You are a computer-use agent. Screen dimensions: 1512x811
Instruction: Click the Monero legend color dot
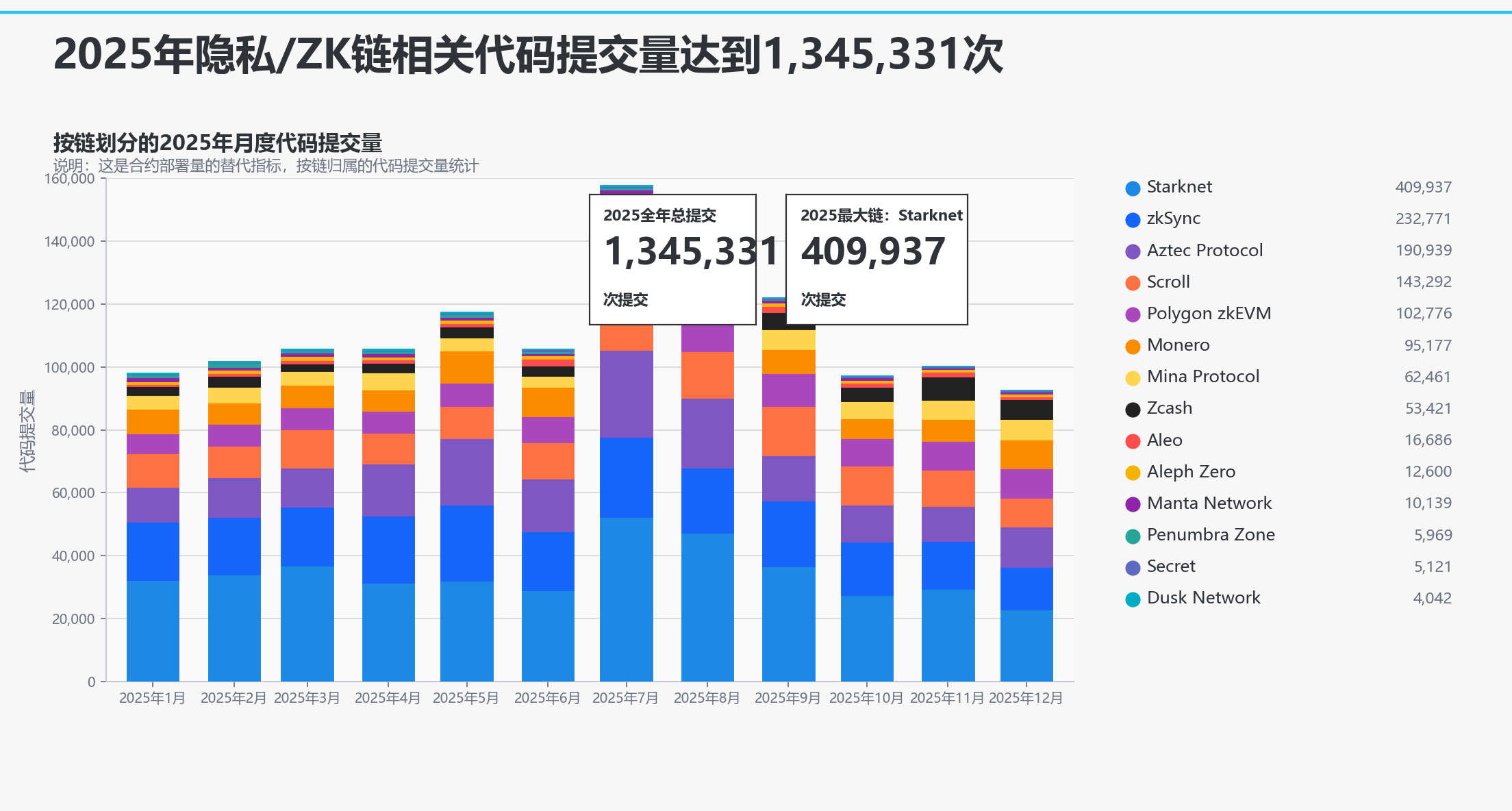click(1133, 347)
